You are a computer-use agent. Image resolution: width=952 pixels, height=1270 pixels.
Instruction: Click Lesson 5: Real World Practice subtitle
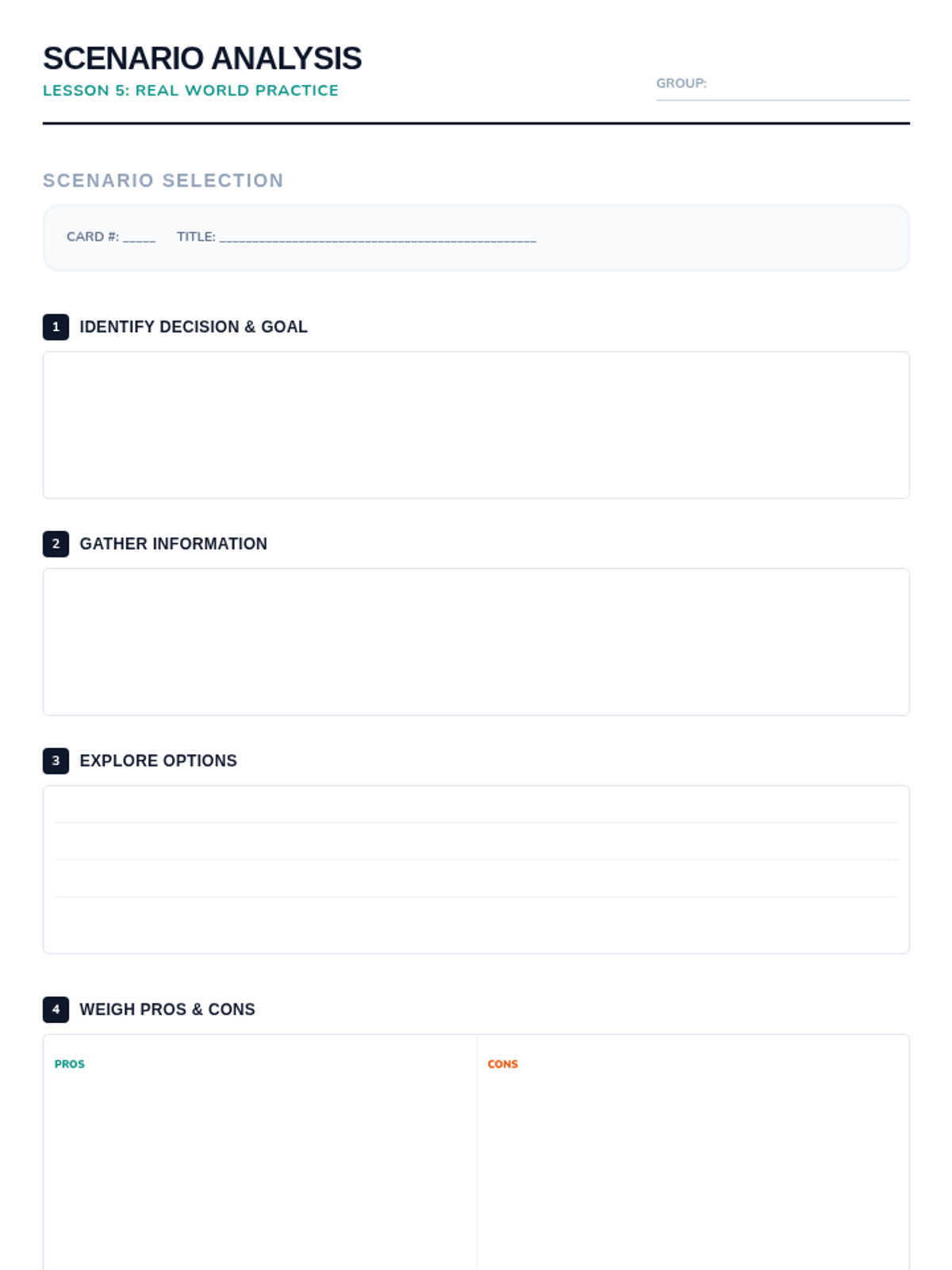[x=190, y=90]
